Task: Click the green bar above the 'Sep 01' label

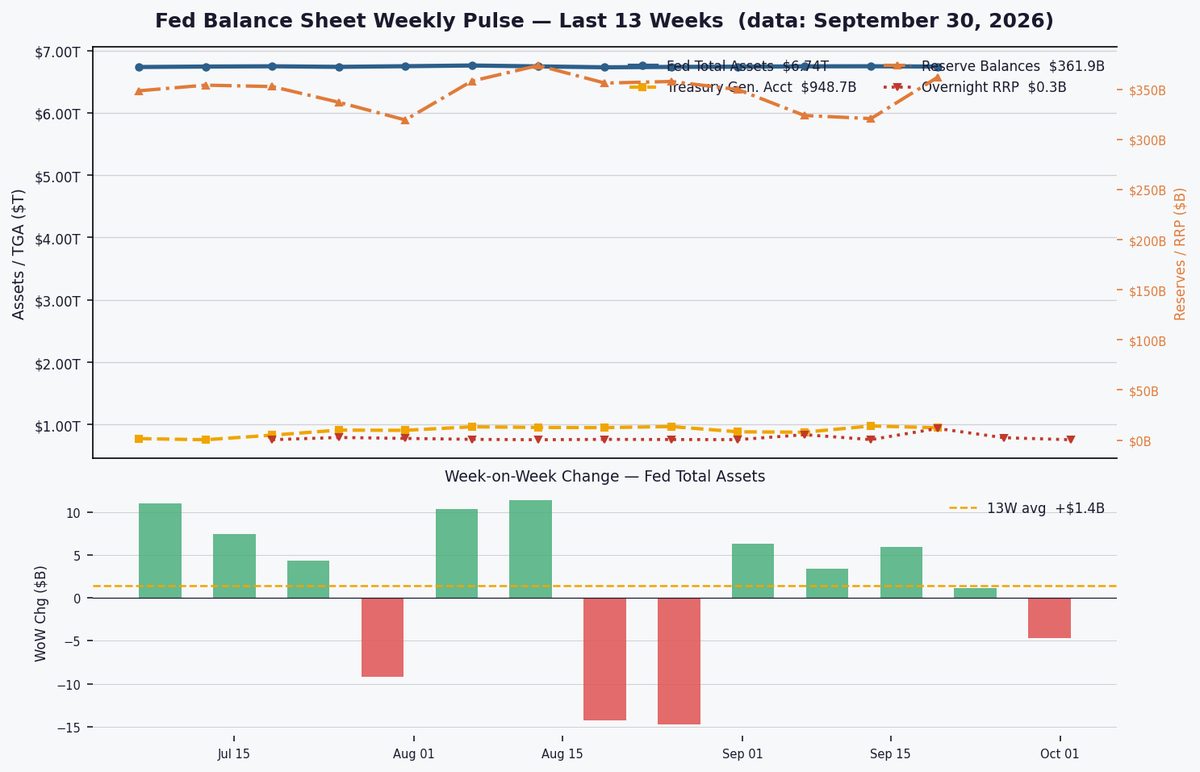Action: (x=753, y=571)
